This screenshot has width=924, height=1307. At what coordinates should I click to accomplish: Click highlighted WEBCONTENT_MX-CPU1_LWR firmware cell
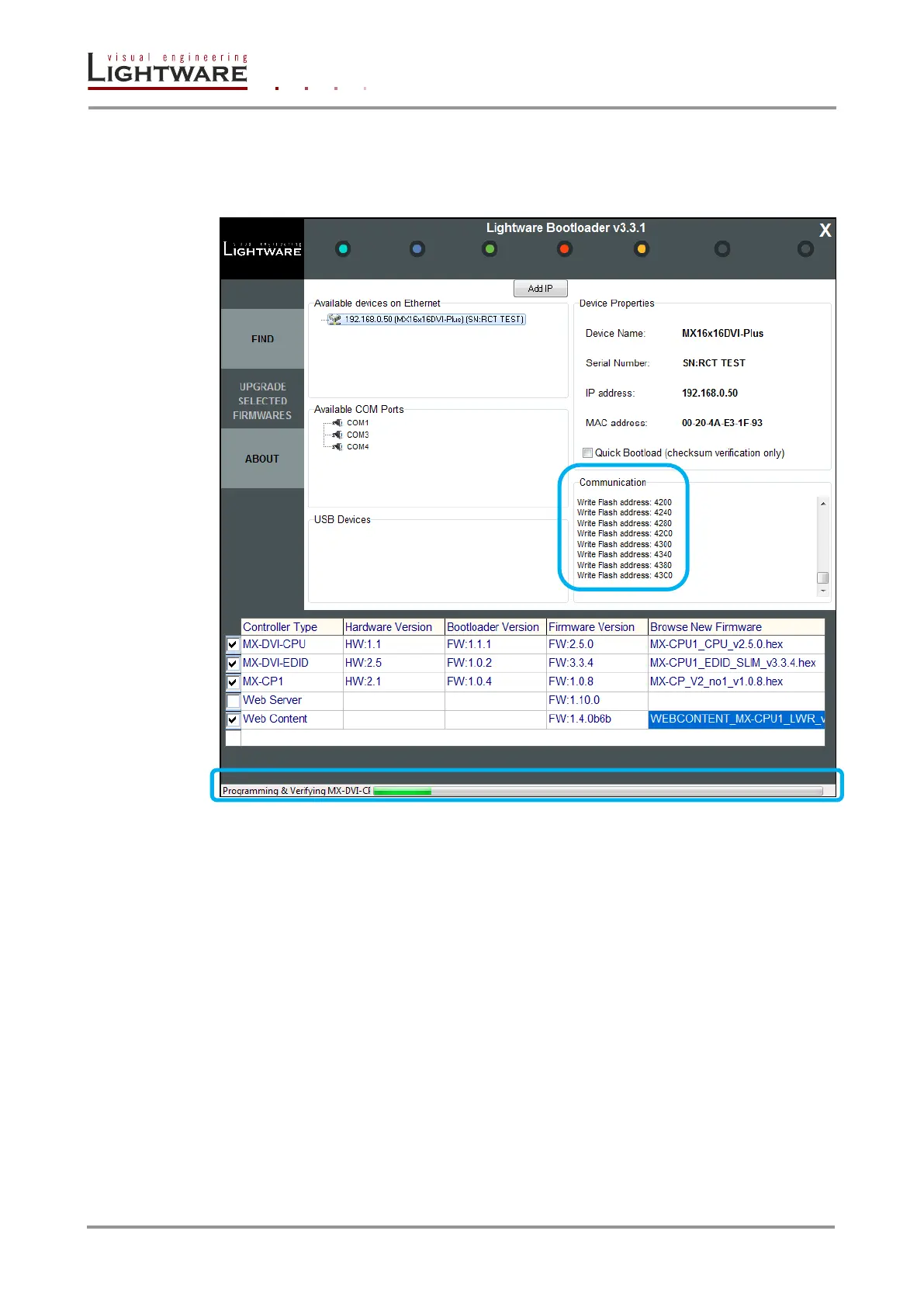point(736,719)
